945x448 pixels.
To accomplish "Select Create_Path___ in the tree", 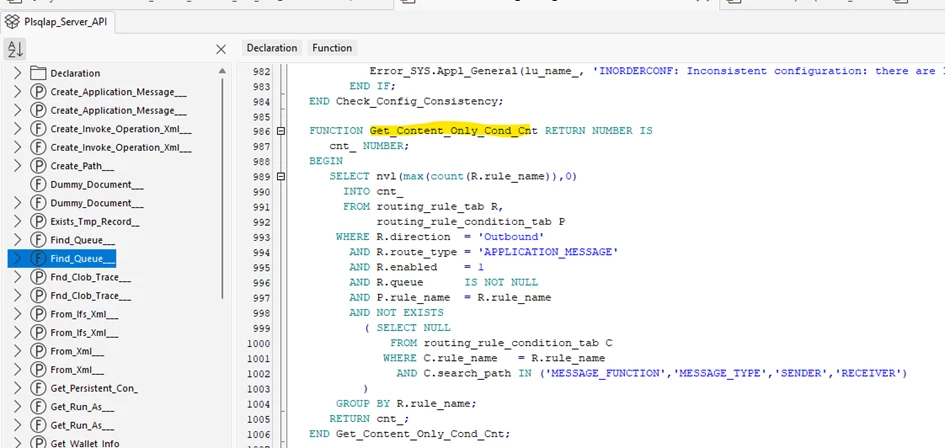I will click(82, 166).
